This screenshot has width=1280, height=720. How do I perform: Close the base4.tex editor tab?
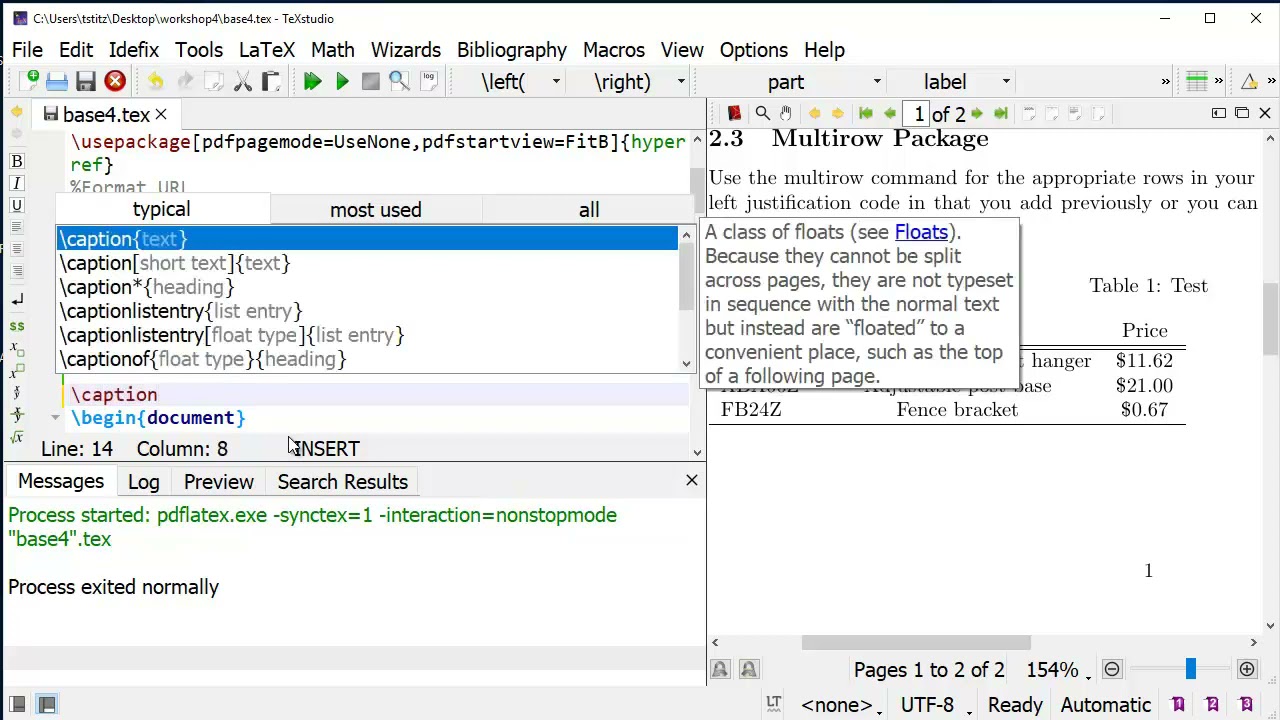(x=160, y=115)
